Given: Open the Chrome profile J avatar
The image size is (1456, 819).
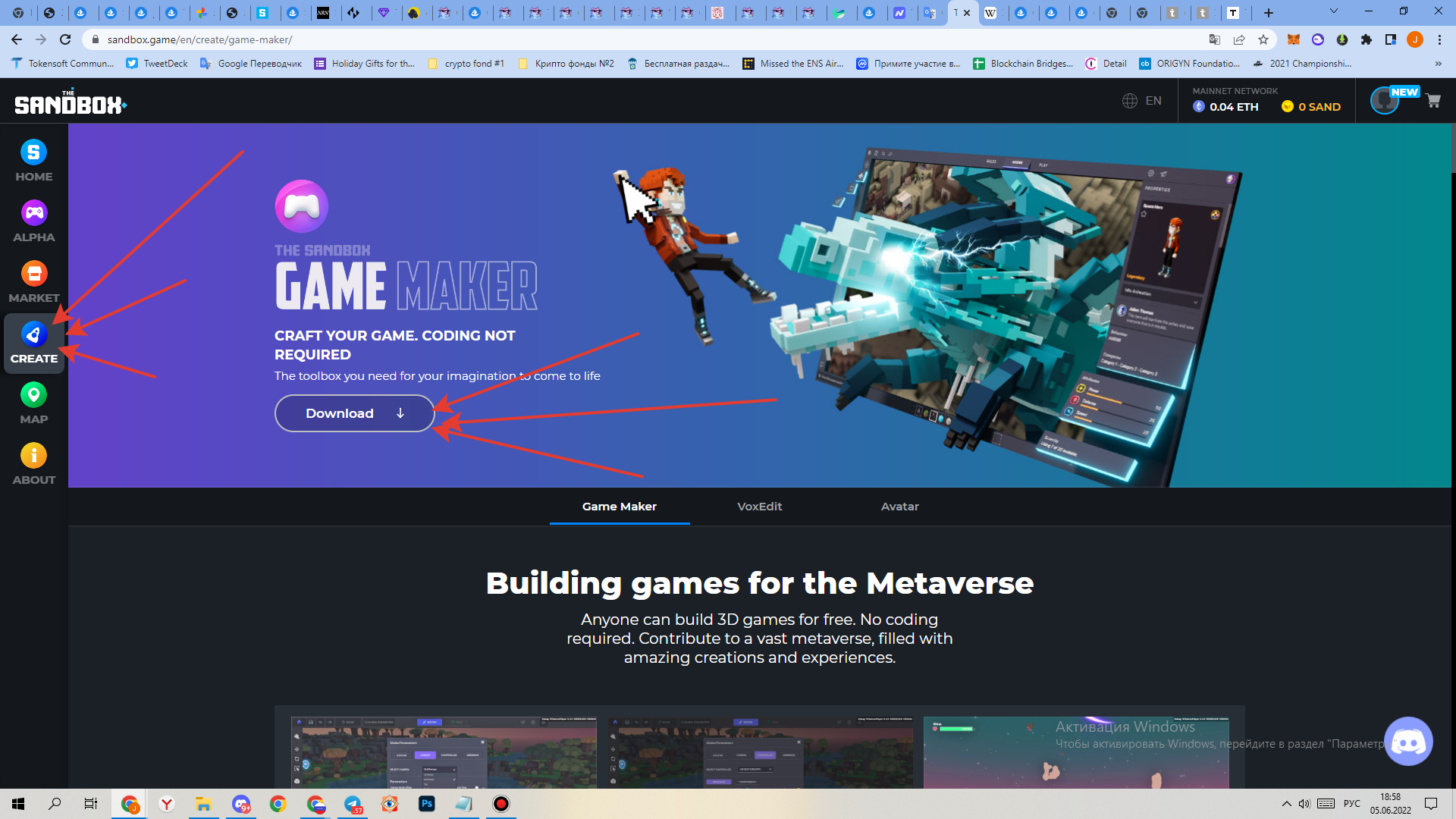Looking at the screenshot, I should click(x=1415, y=39).
